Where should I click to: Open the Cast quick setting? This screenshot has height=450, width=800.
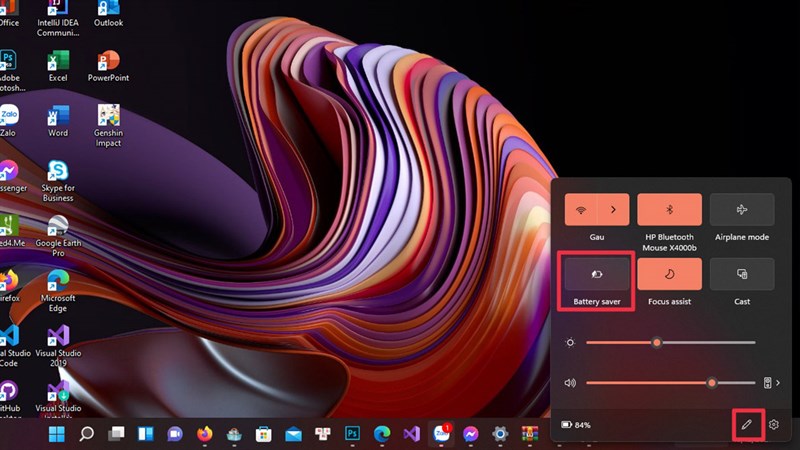point(742,274)
